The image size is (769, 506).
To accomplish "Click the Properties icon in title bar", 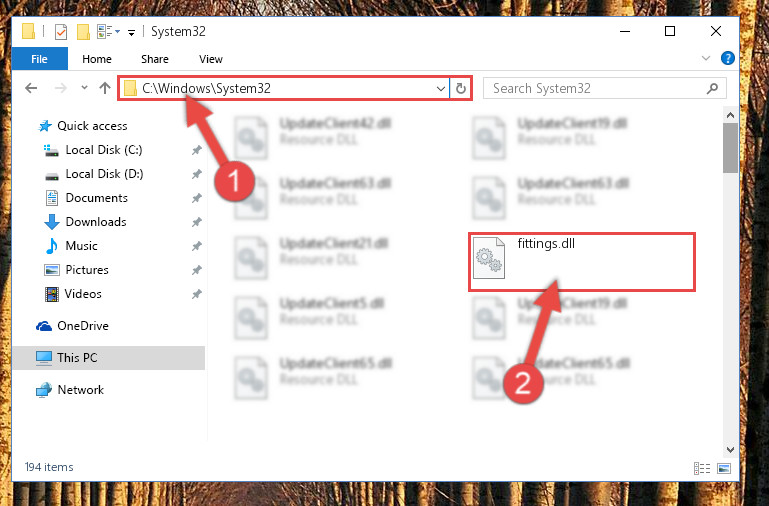I will (x=61, y=32).
